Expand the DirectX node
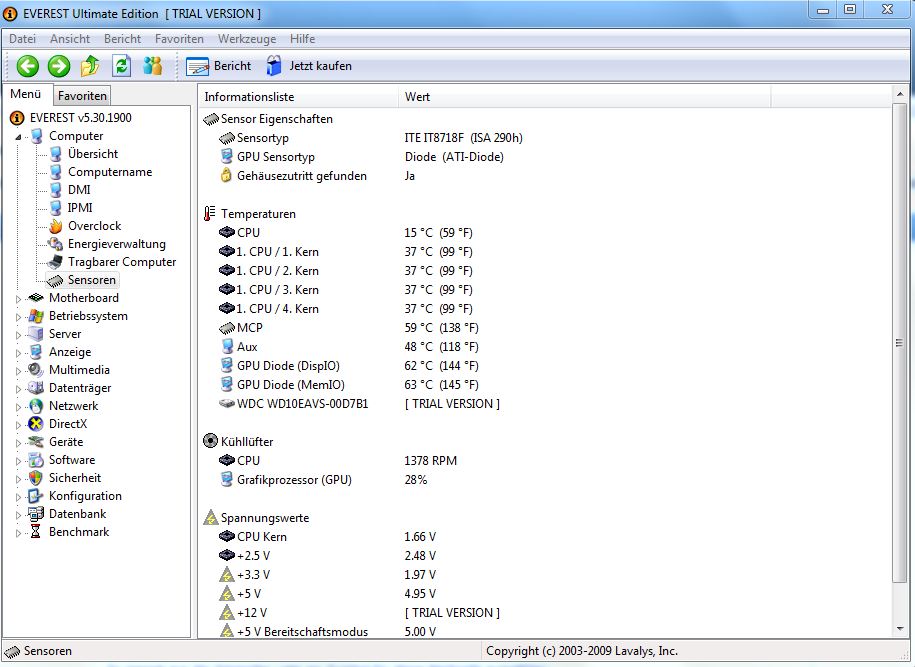This screenshot has width=915, height=667. [18, 425]
